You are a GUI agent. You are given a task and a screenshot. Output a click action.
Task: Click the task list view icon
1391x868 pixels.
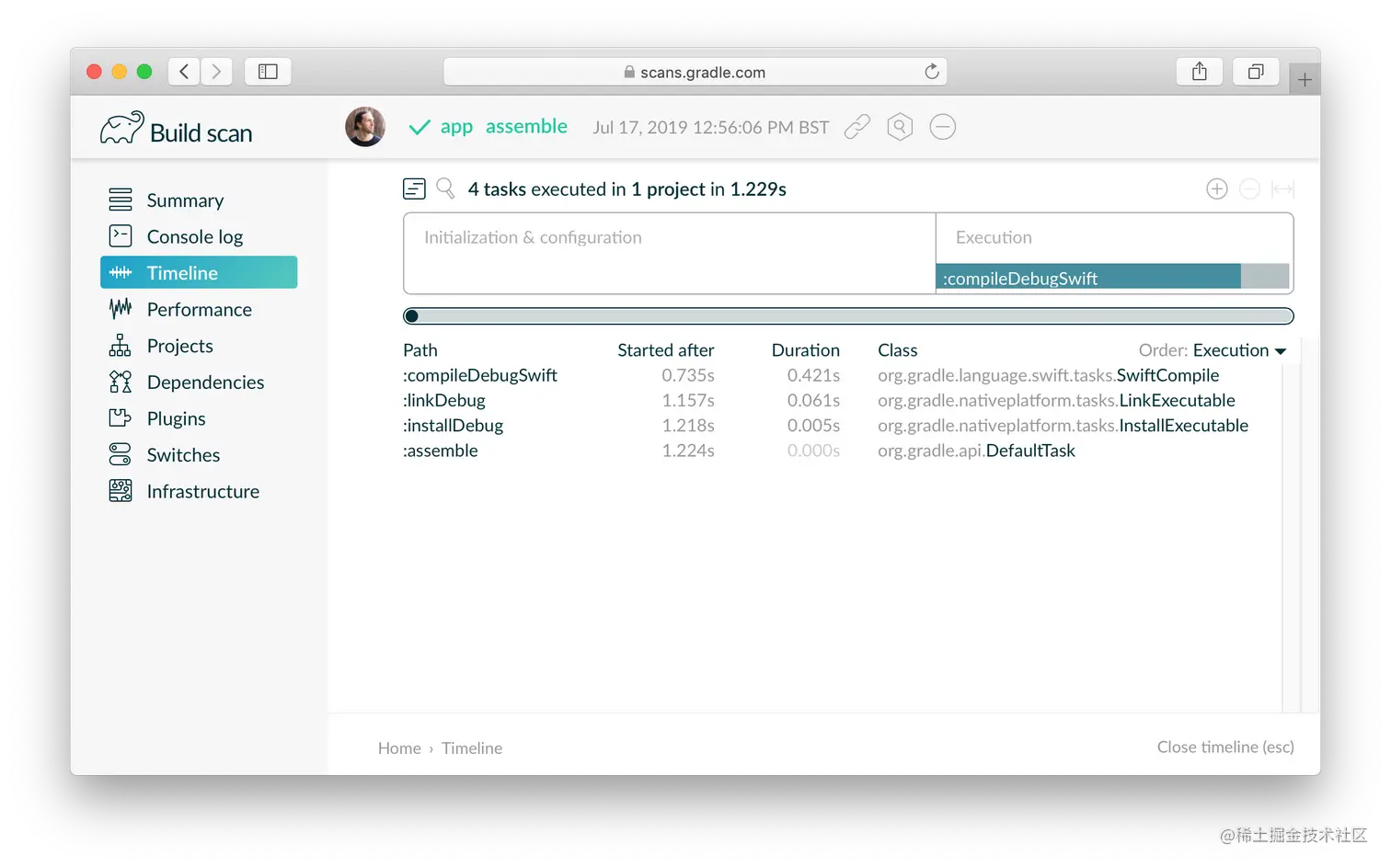(x=414, y=189)
